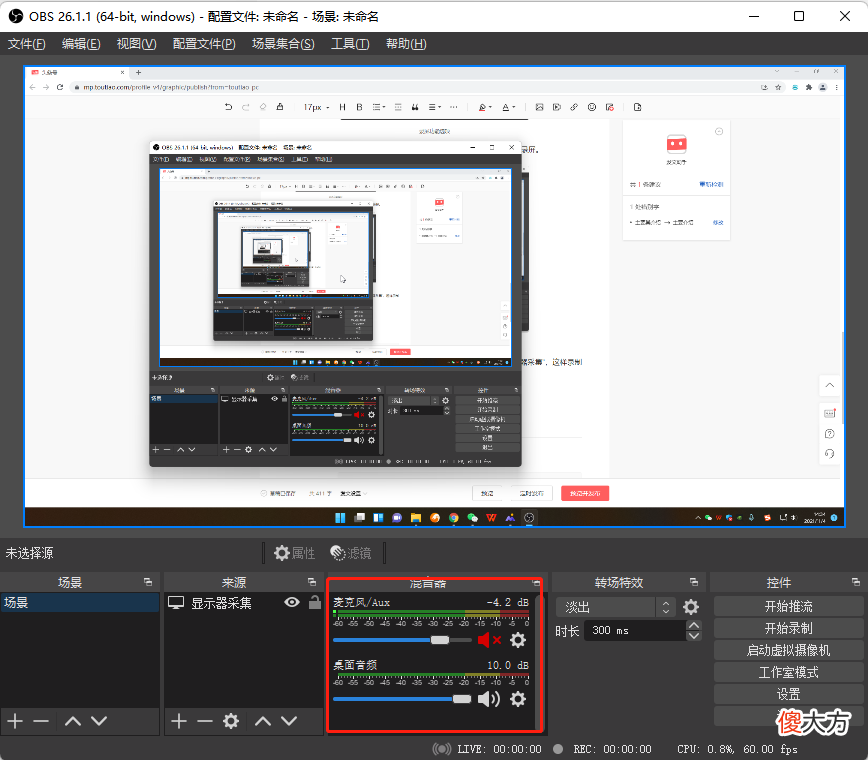
Task: Click undo icon in previewed editor toolbar
Action: click(x=228, y=107)
